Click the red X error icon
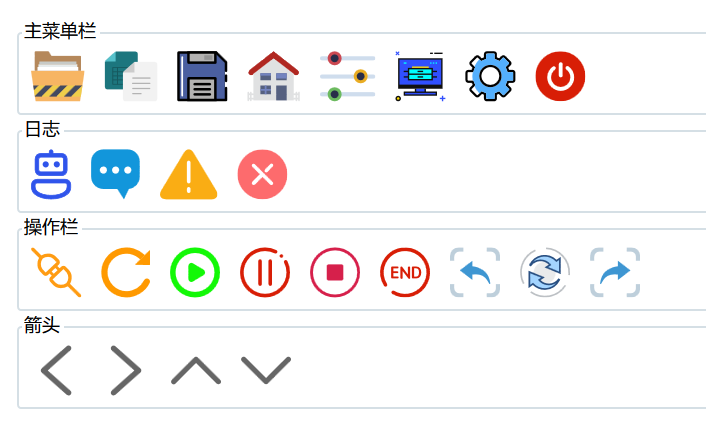The width and height of the screenshot is (706, 429). (x=262, y=174)
